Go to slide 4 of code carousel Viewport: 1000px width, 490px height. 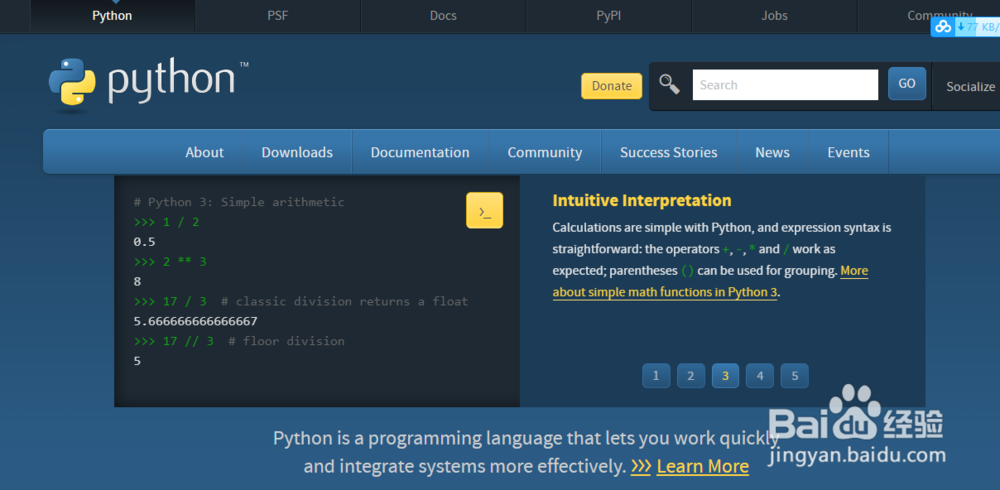point(760,376)
